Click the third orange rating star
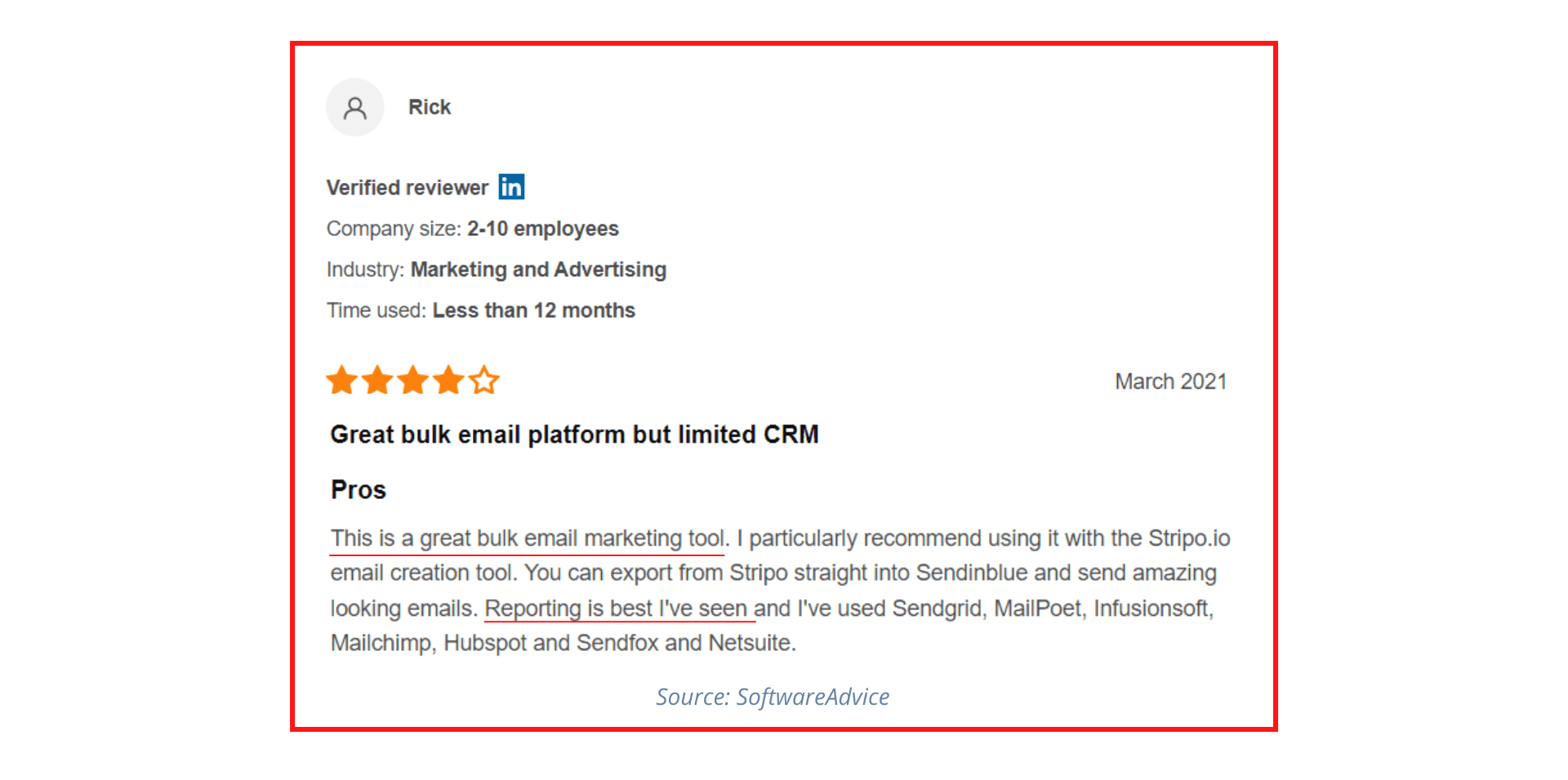The width and height of the screenshot is (1568, 780). click(x=413, y=380)
